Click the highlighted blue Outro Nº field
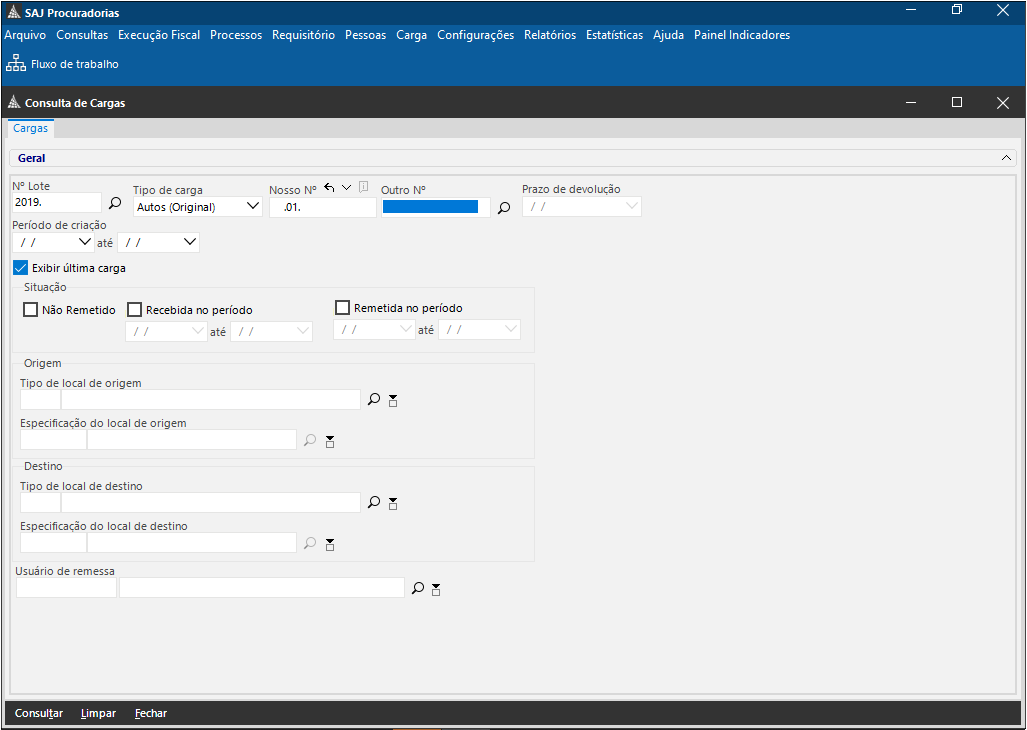Screen dimensions: 1027x730 (x=430, y=207)
